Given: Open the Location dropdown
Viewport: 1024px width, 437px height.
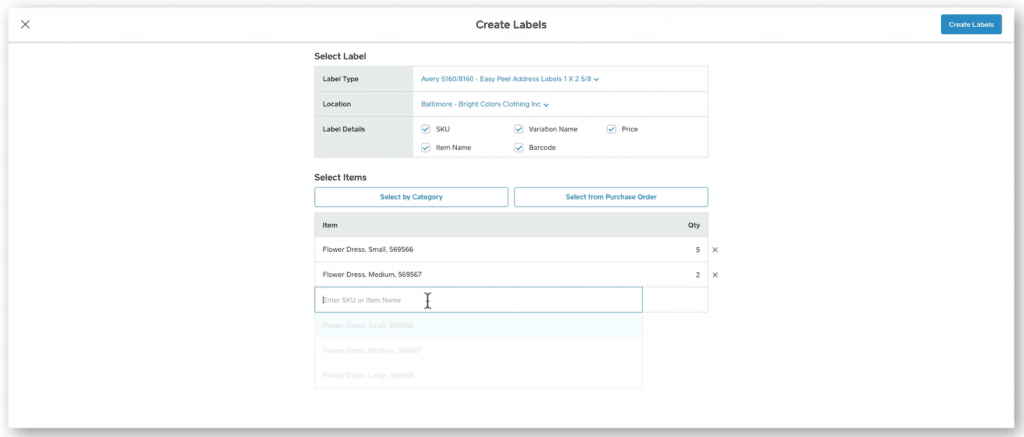Looking at the screenshot, I should point(485,104).
